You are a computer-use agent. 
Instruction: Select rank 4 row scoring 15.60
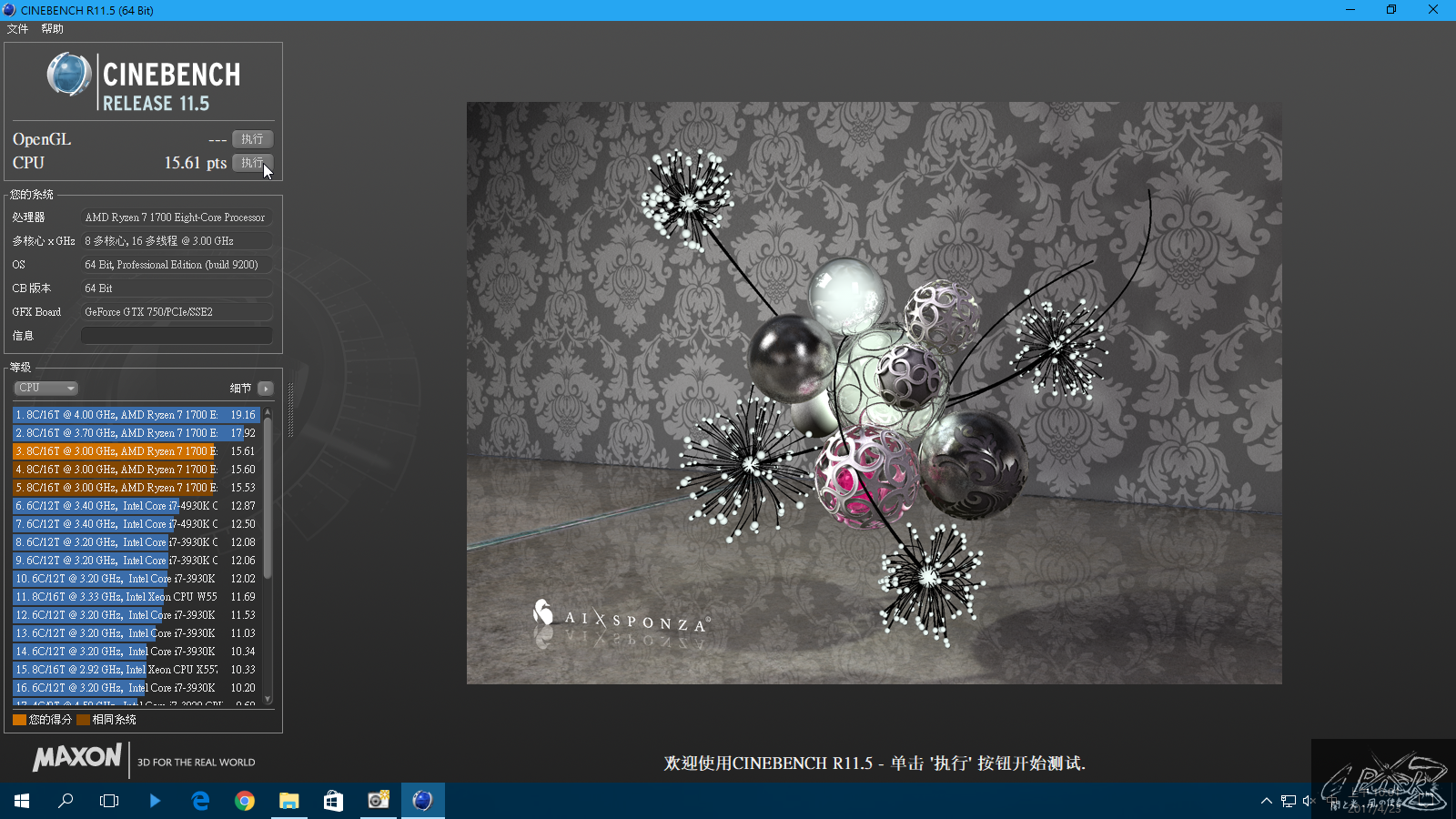coord(136,470)
